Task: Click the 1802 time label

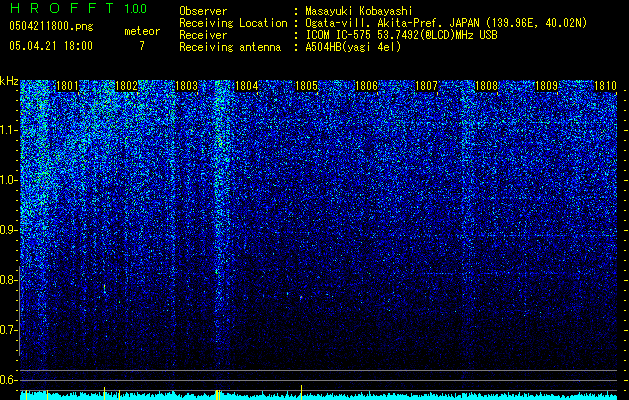Action: [127, 86]
